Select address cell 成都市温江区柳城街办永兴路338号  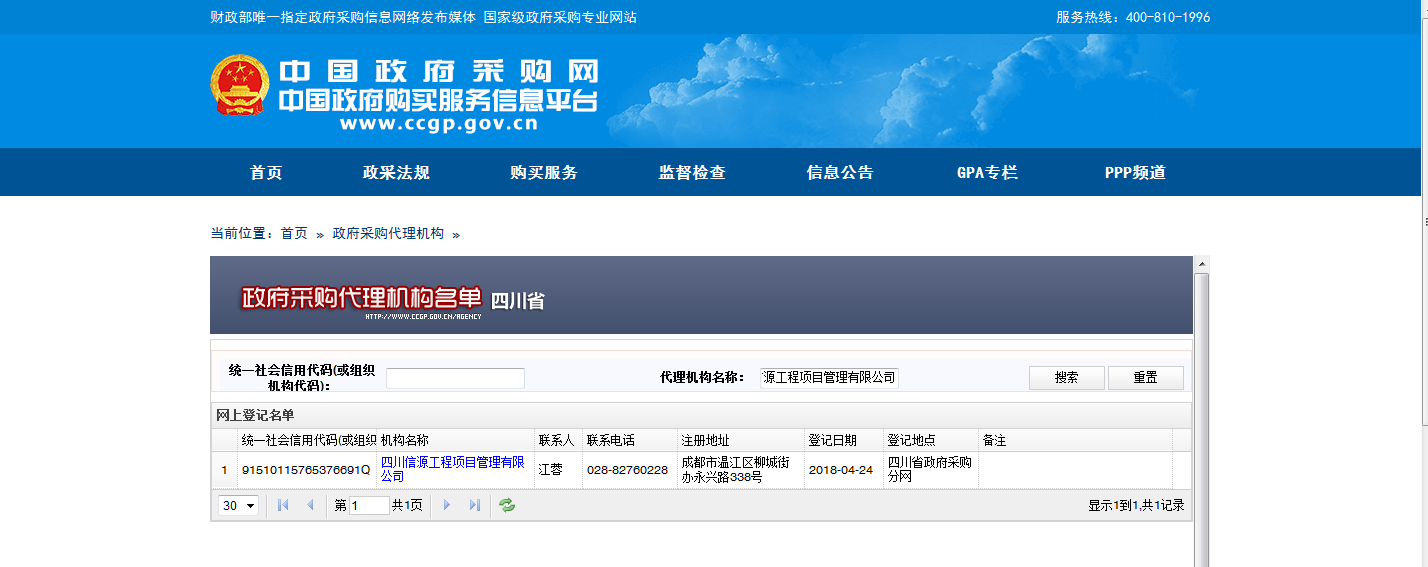(740, 470)
